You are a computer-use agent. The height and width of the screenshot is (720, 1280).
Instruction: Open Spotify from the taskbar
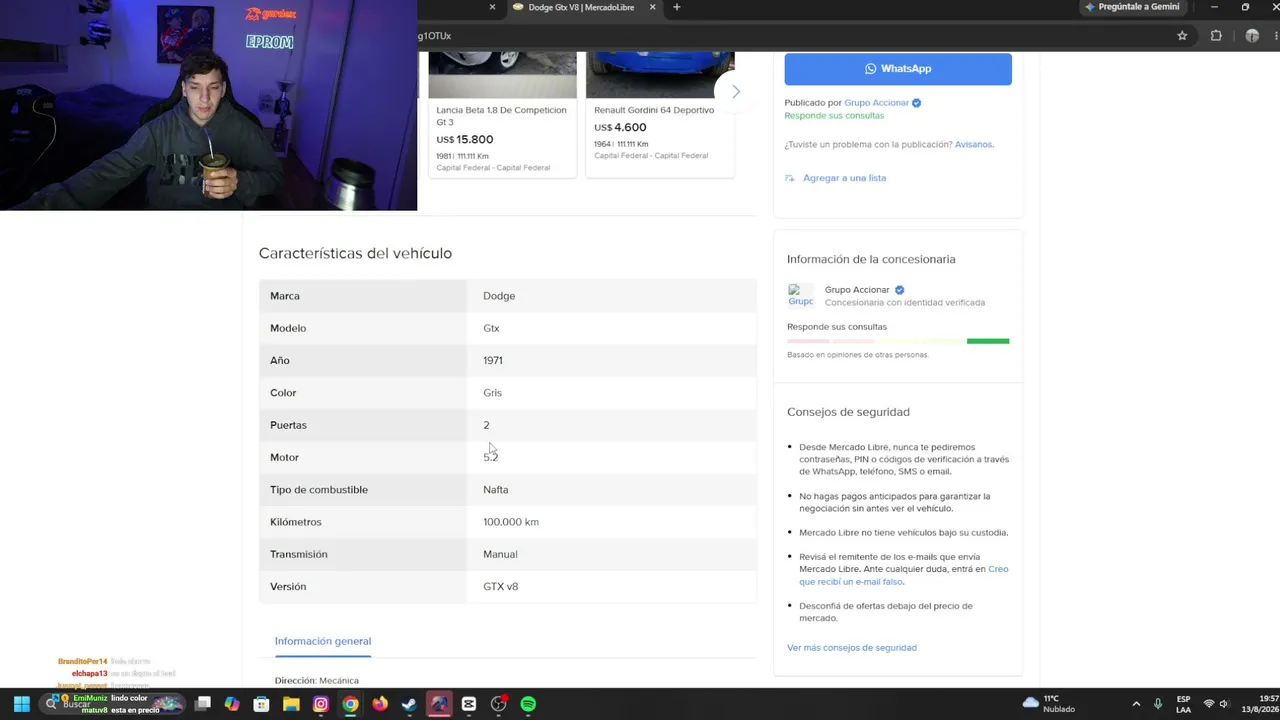[x=528, y=704]
